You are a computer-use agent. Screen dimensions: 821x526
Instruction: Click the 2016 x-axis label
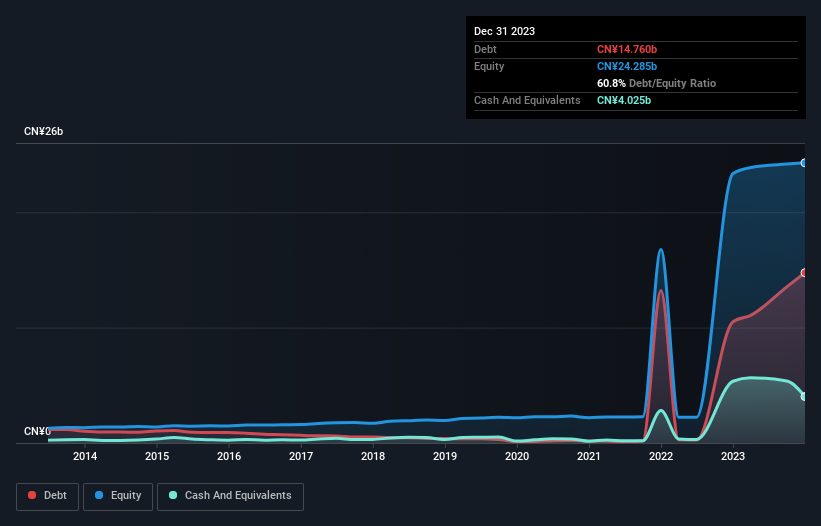click(x=229, y=456)
